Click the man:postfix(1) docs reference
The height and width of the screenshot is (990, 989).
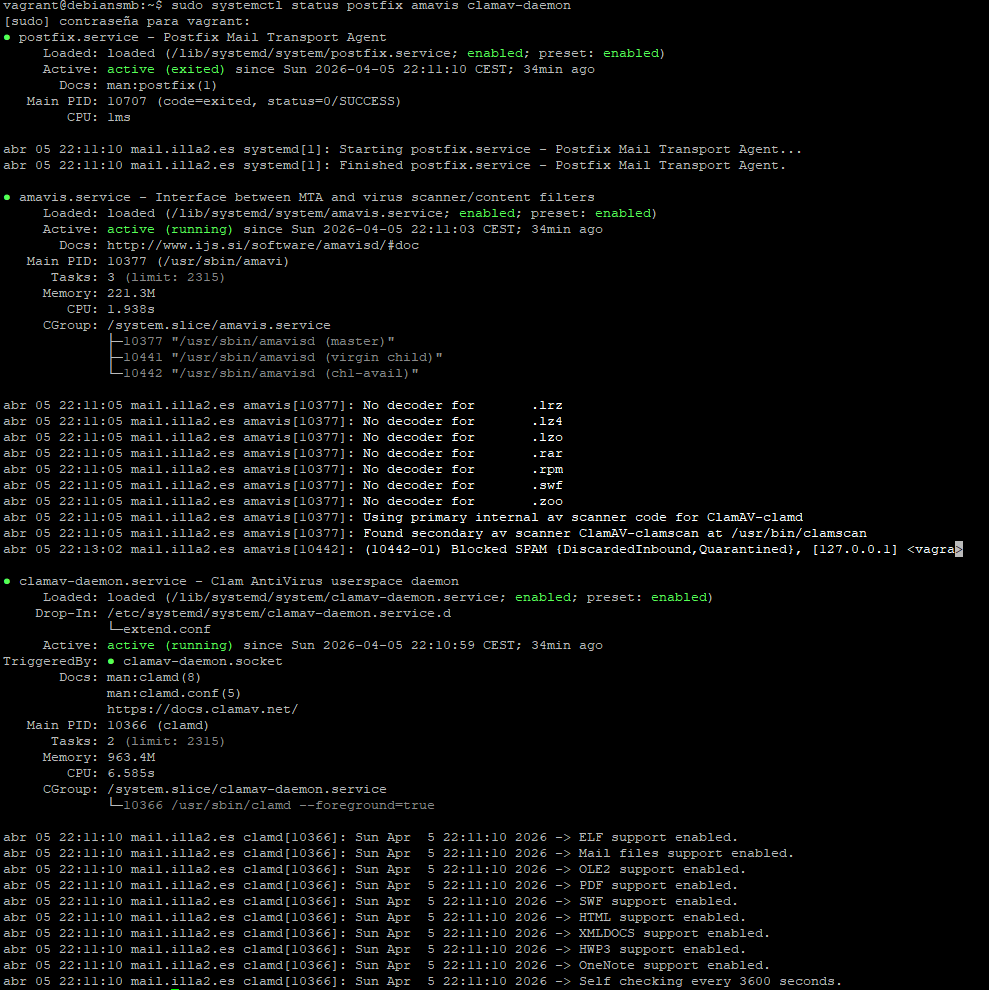(163, 86)
